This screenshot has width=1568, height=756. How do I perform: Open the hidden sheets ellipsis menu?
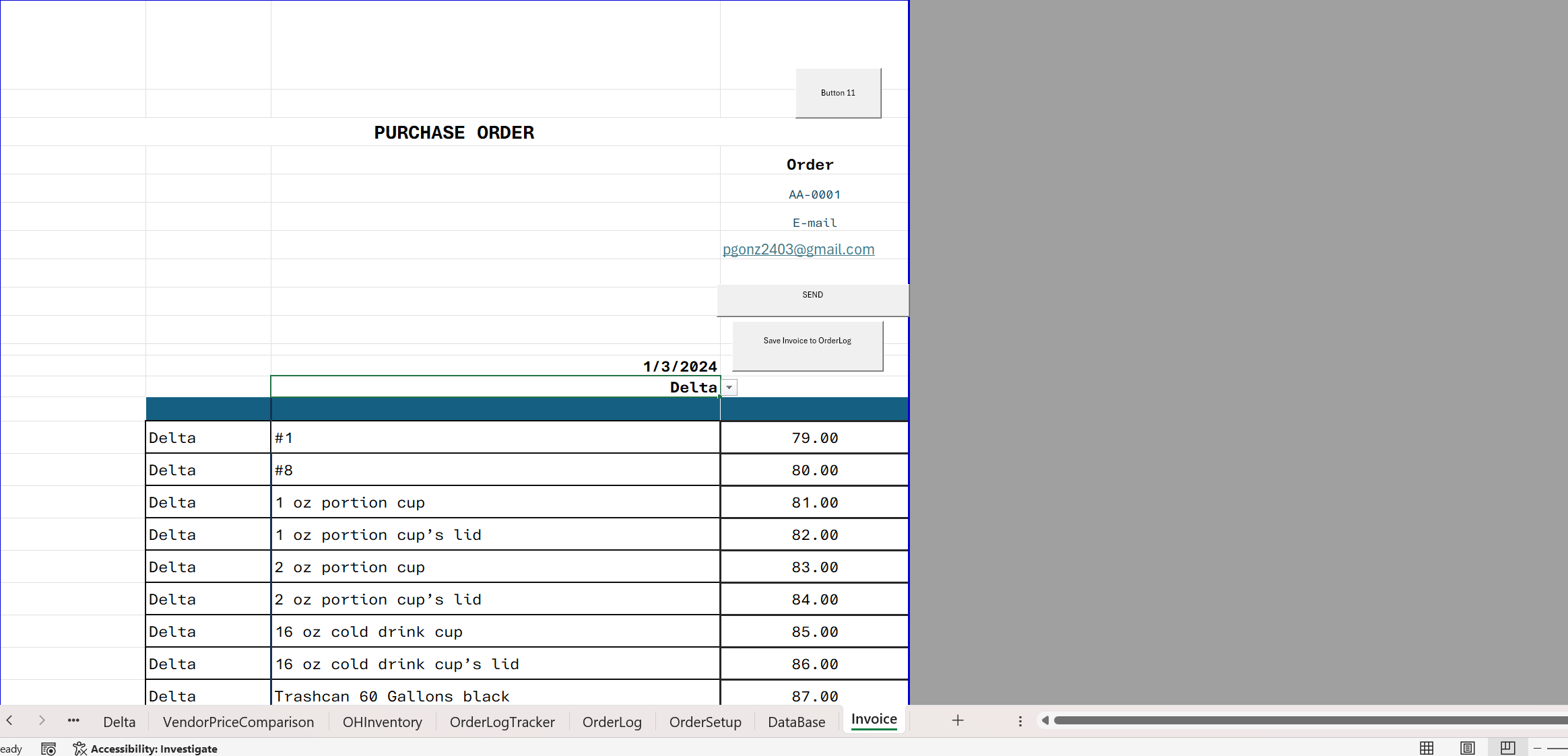pyautogui.click(x=73, y=720)
